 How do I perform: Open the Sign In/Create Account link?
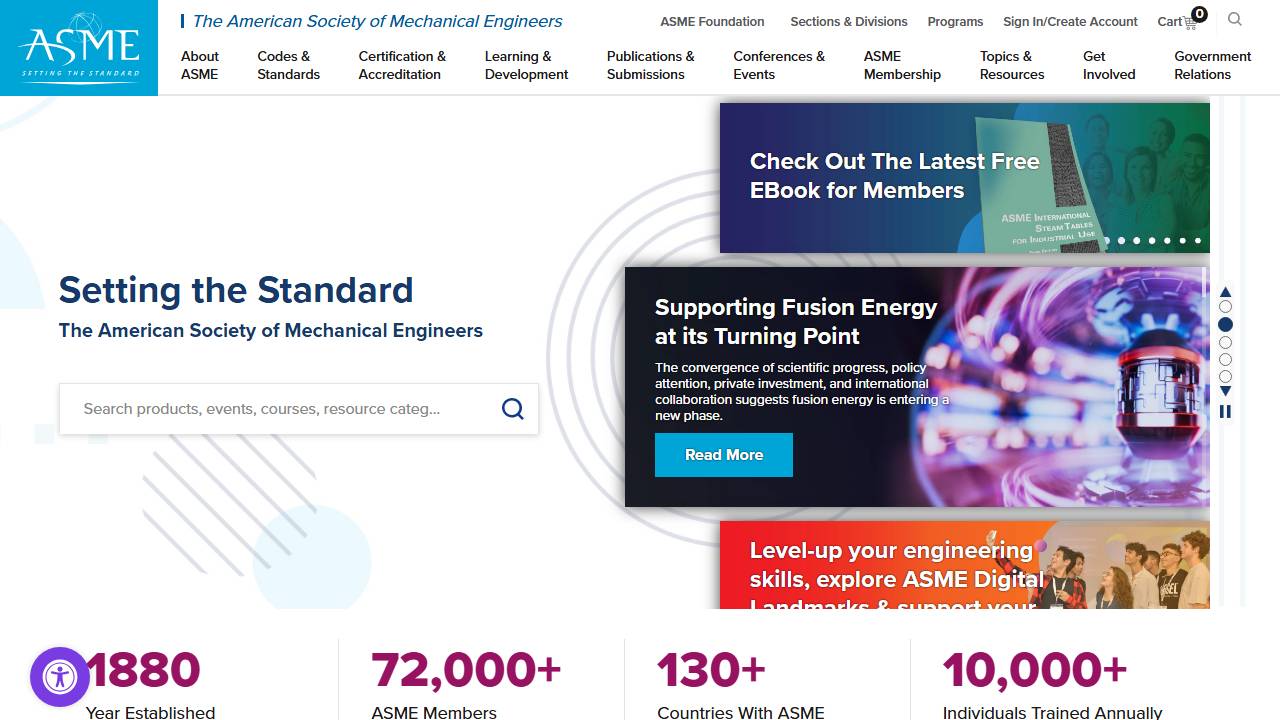coord(1070,21)
